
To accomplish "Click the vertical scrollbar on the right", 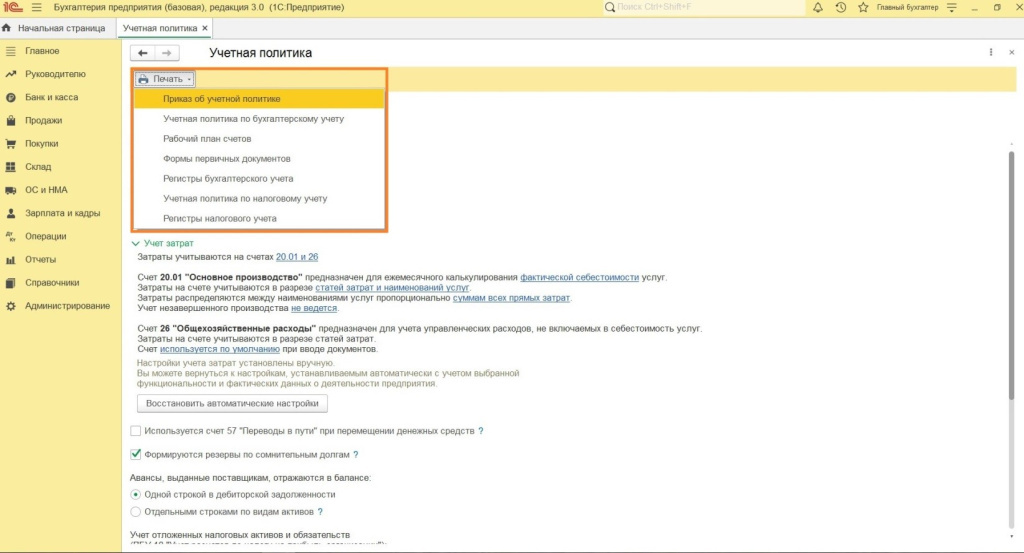I will click(1011, 300).
